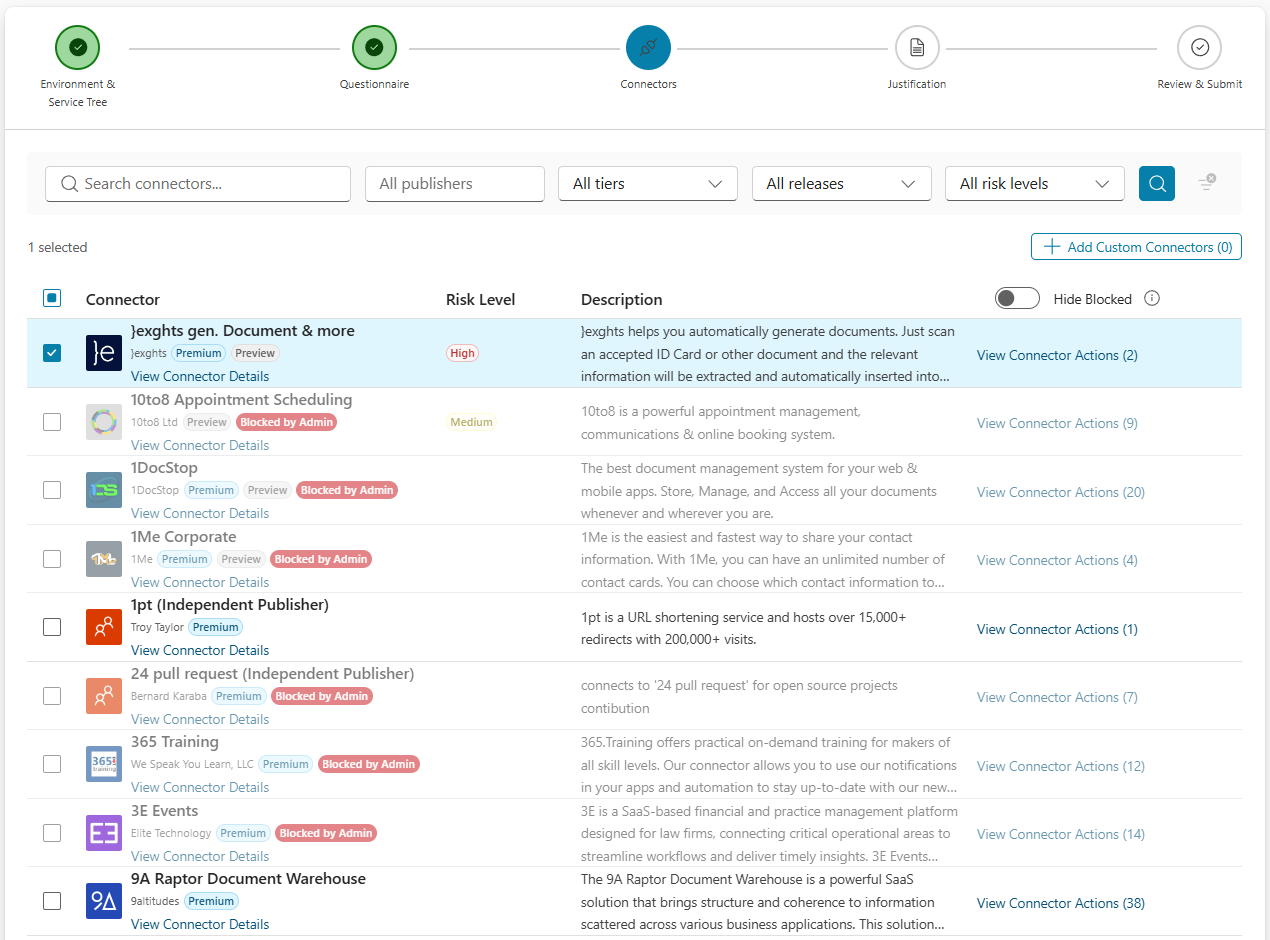Open View Connector Details for 1pt
Screen dimensions: 1270x940
[200, 650]
